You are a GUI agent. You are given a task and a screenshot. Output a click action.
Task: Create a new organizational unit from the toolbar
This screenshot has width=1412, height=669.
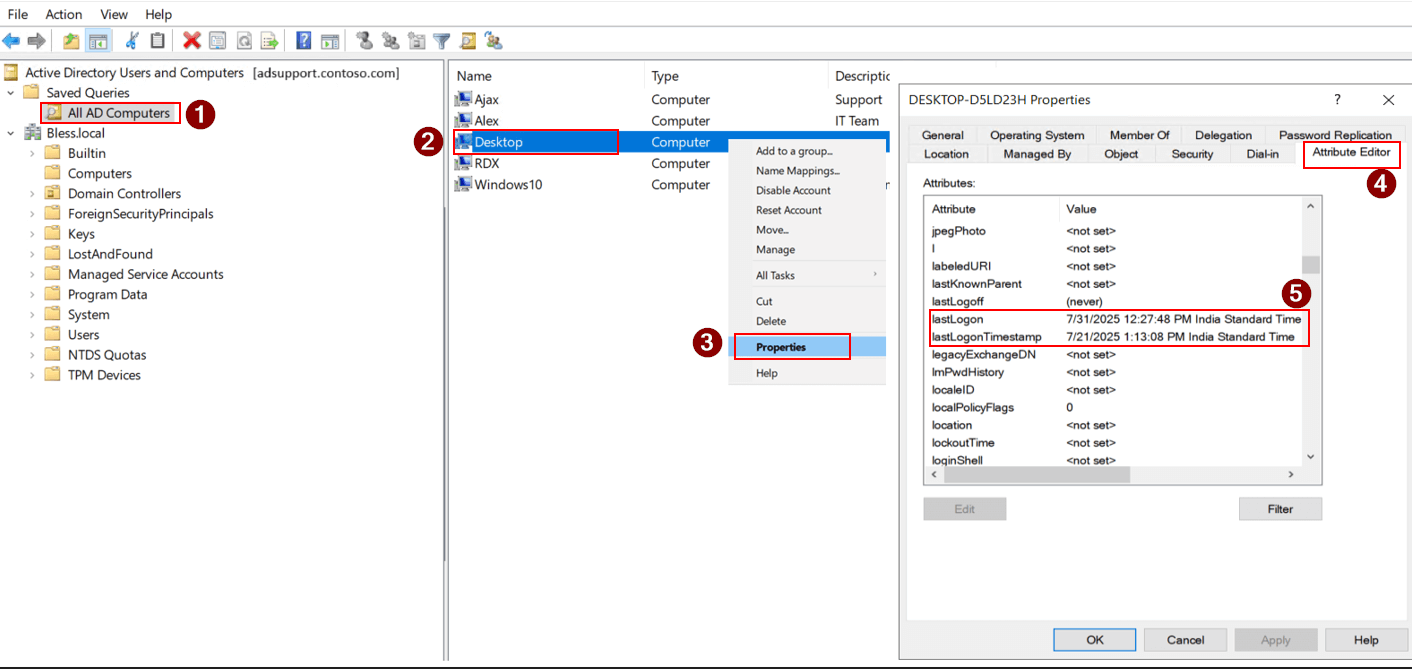[416, 40]
